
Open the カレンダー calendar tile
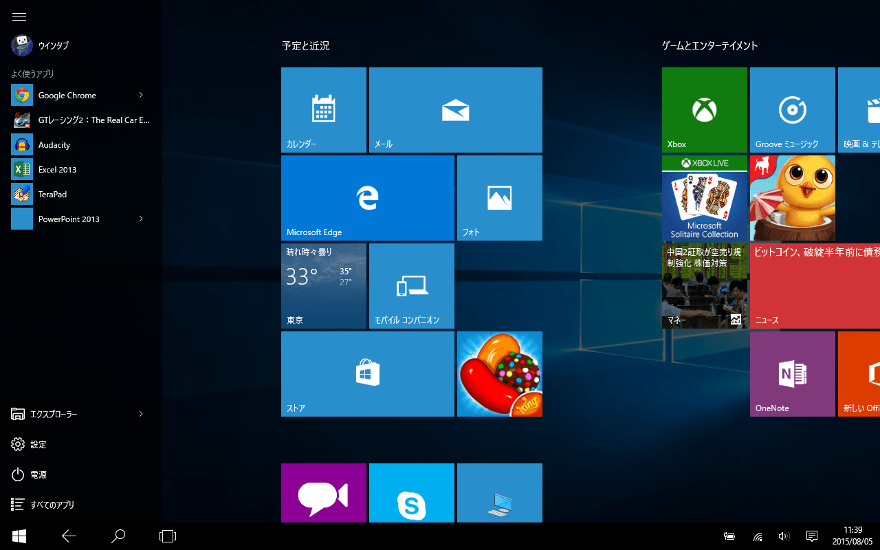[x=324, y=110]
